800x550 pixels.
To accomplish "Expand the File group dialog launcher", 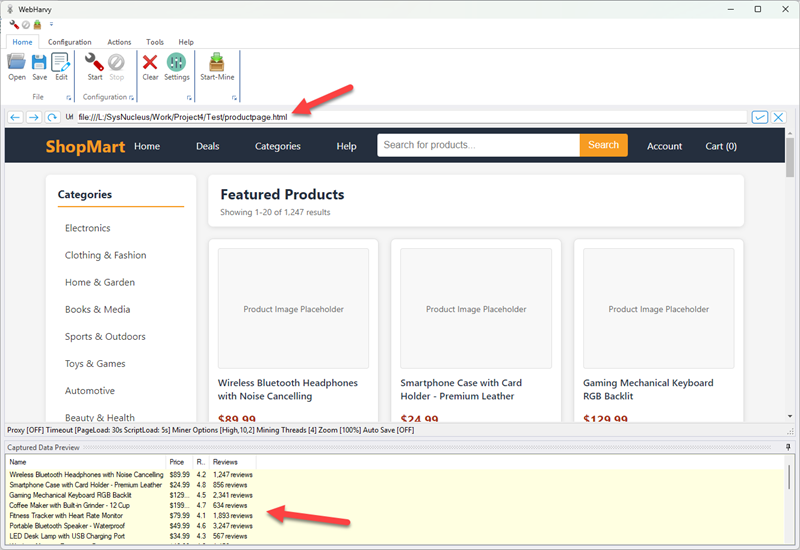I will pyautogui.click(x=69, y=98).
